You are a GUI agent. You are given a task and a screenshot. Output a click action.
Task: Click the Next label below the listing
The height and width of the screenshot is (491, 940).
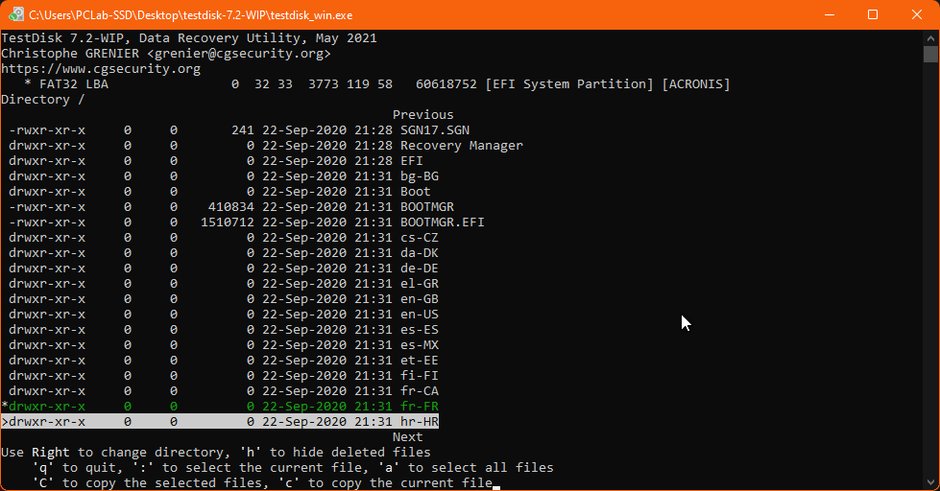click(x=408, y=437)
